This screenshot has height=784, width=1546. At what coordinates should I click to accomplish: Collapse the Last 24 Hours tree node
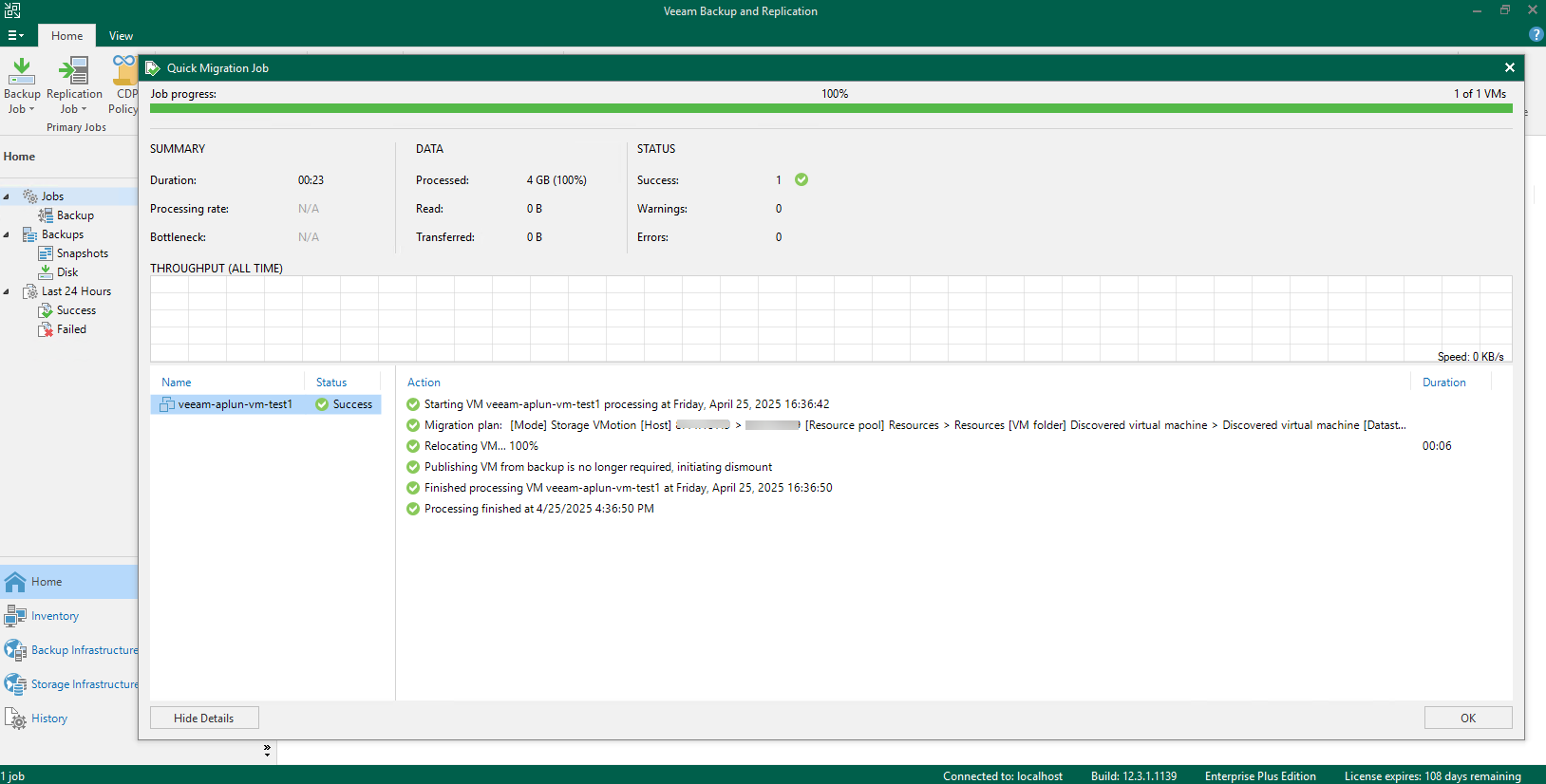pyautogui.click(x=7, y=291)
